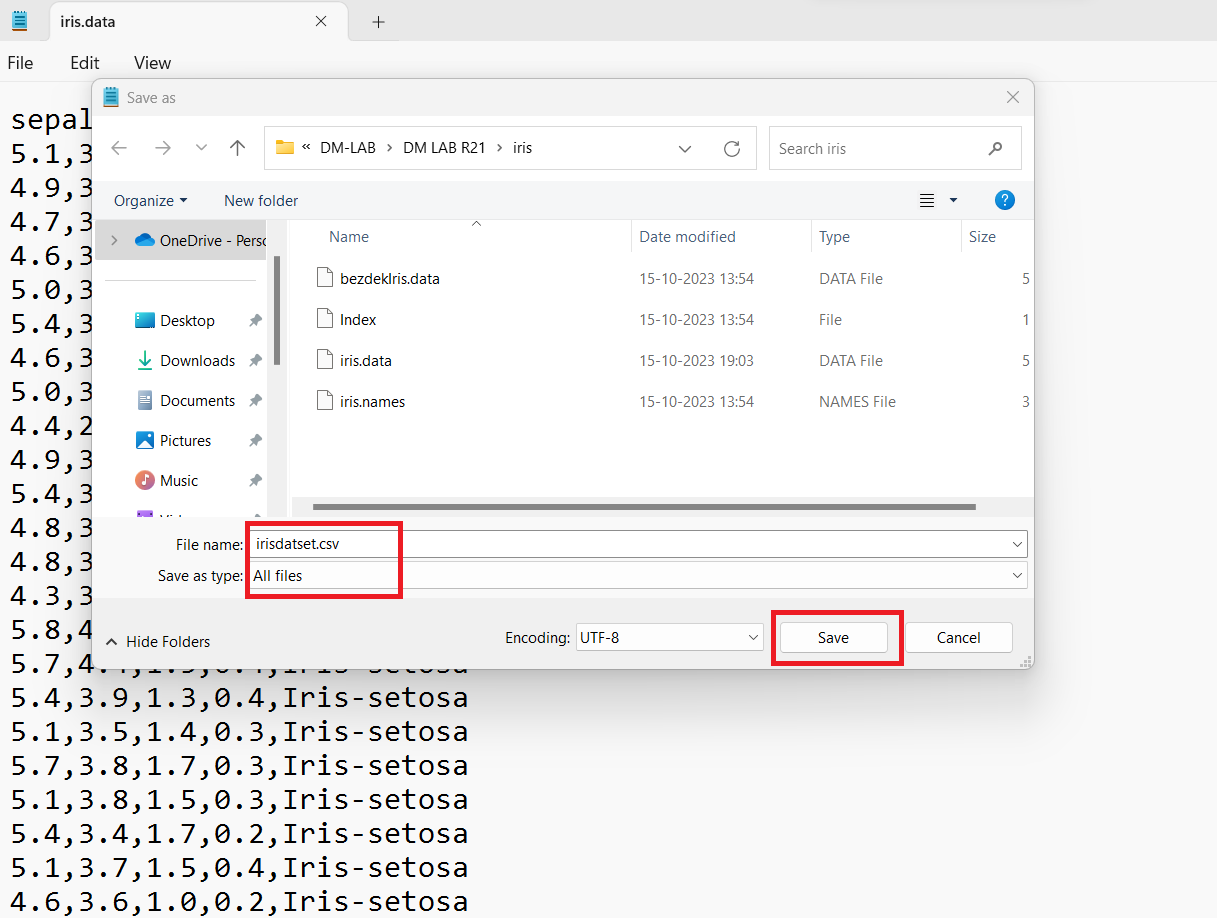Click the Notepad icon in Save as title

111,97
